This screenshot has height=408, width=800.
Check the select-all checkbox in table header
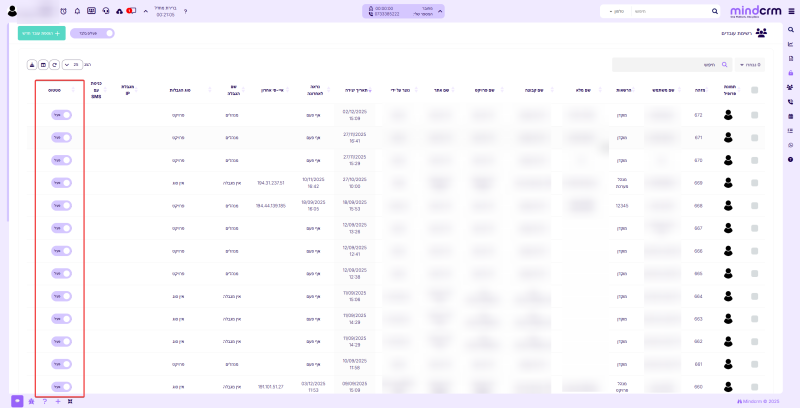[755, 90]
